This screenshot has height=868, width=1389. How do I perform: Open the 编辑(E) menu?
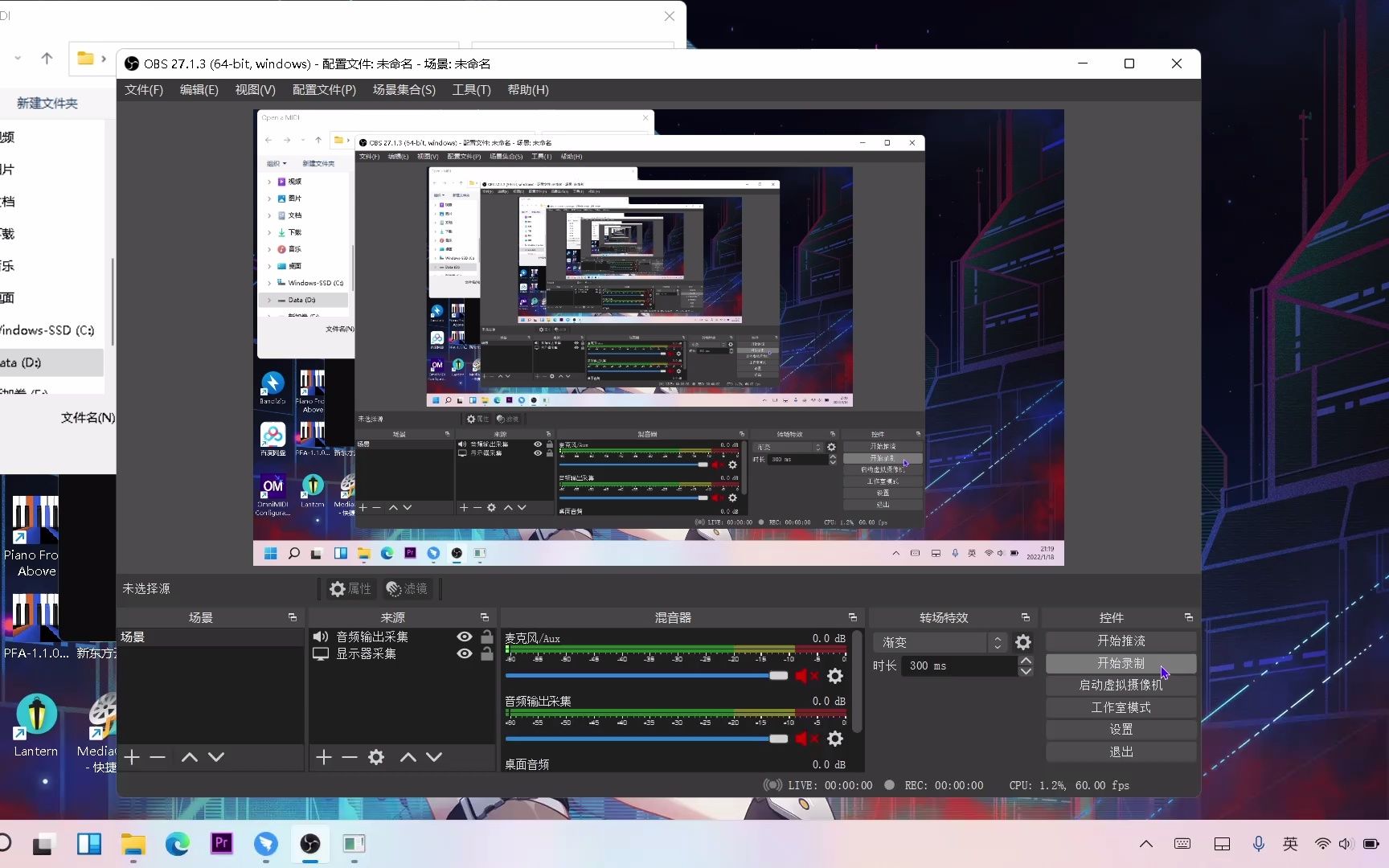pyautogui.click(x=199, y=90)
